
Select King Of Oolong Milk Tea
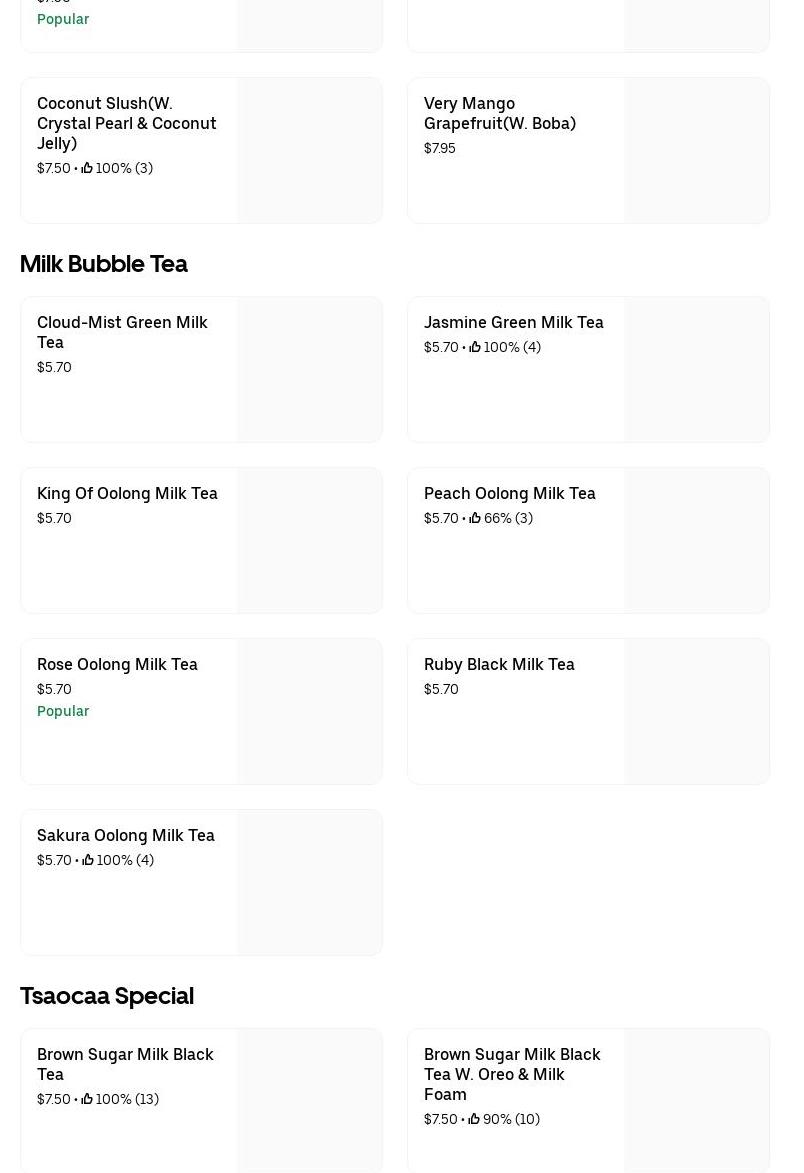pyautogui.click(x=127, y=493)
